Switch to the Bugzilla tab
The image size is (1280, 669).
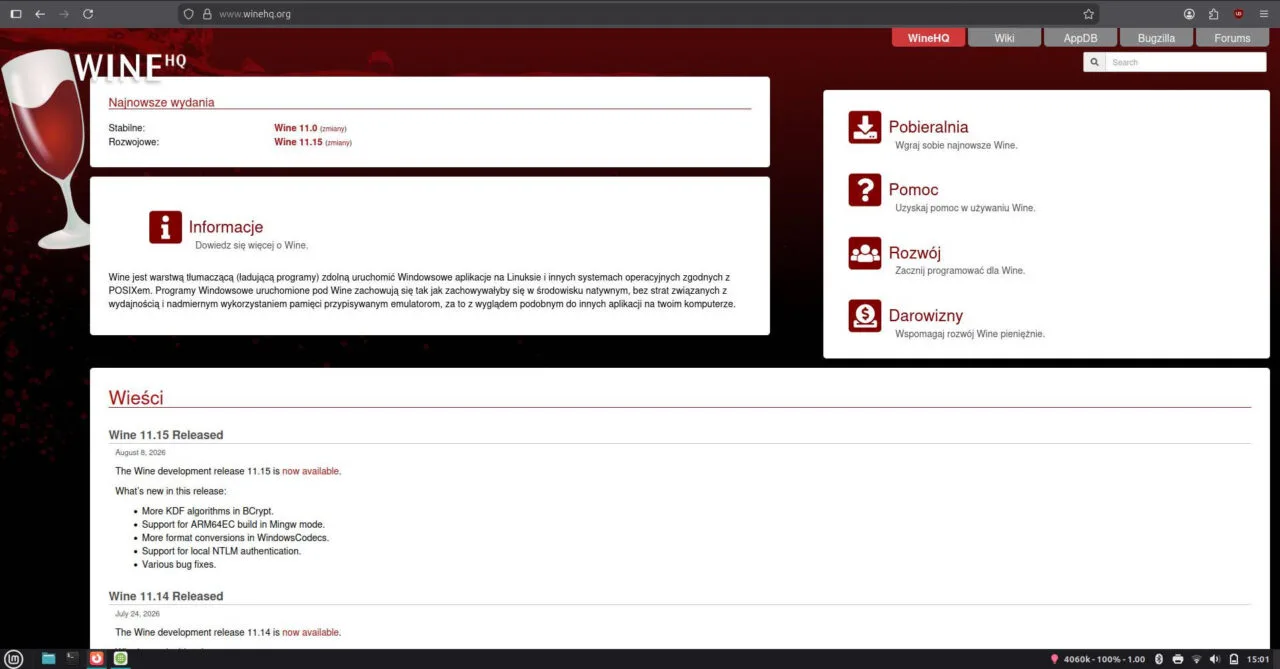click(x=1156, y=38)
